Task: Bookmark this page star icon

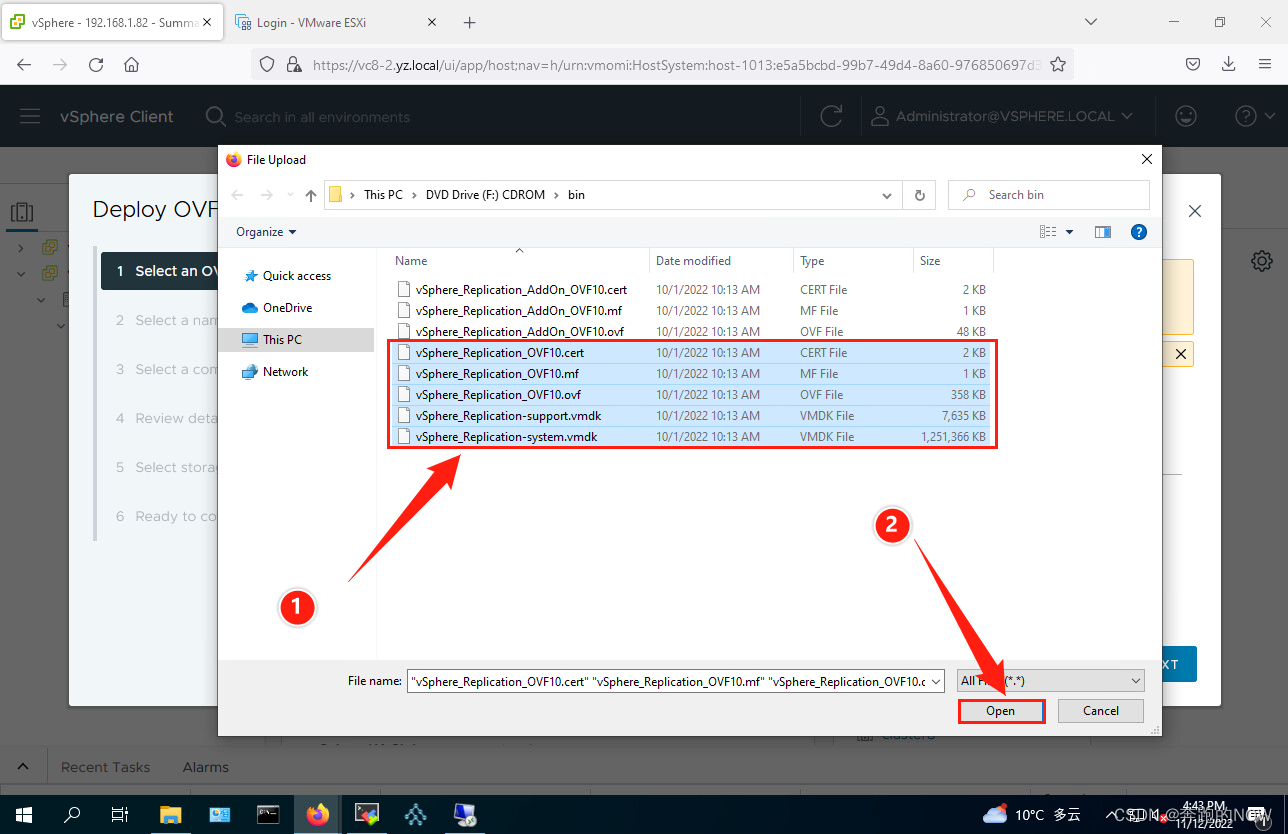Action: click(1057, 64)
